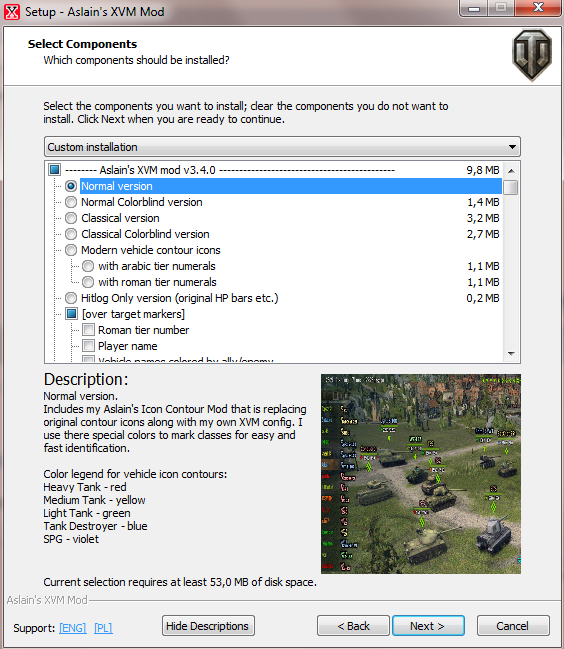Screen dimensions: 564x649
Task: Enable the Roman tier number checkbox
Action: [88, 330]
